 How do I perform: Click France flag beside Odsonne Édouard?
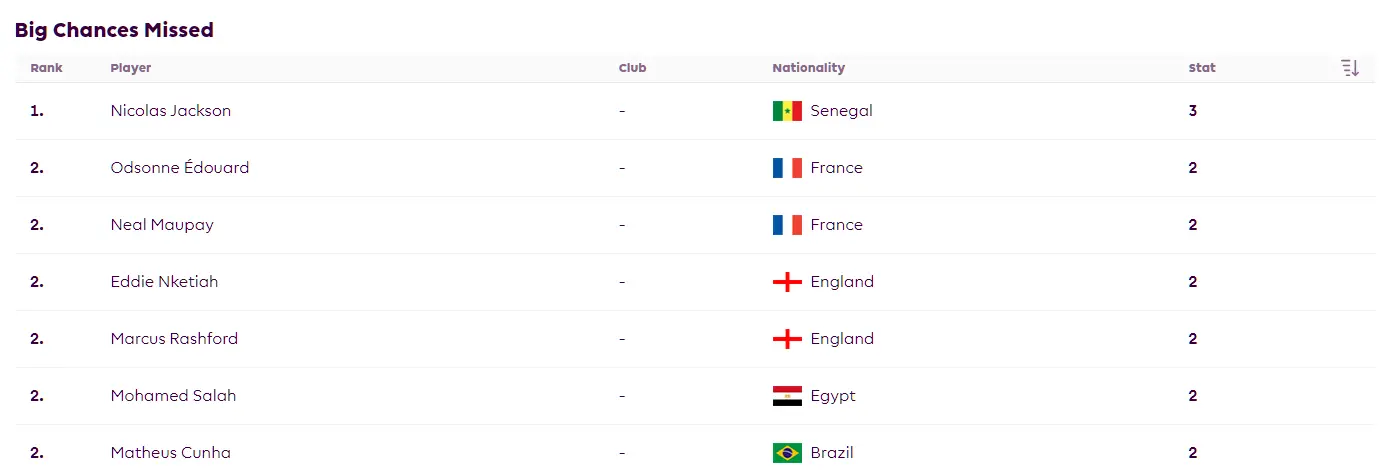787,168
